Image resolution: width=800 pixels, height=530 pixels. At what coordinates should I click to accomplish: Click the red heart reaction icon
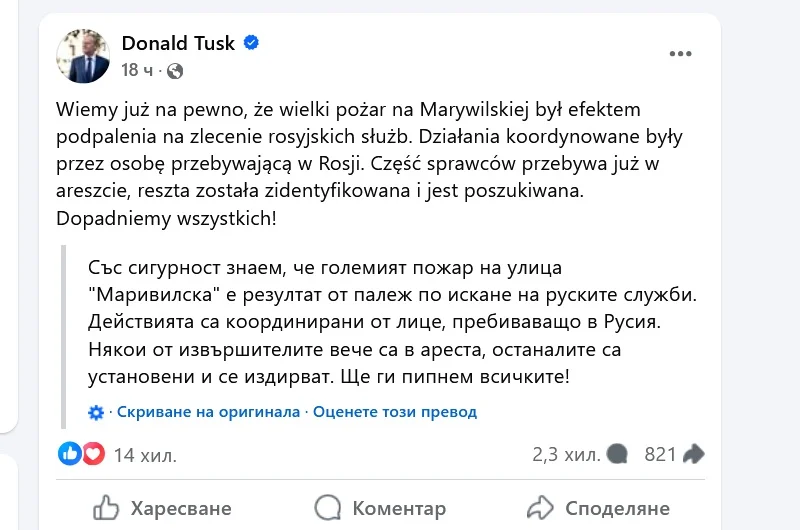(x=93, y=454)
